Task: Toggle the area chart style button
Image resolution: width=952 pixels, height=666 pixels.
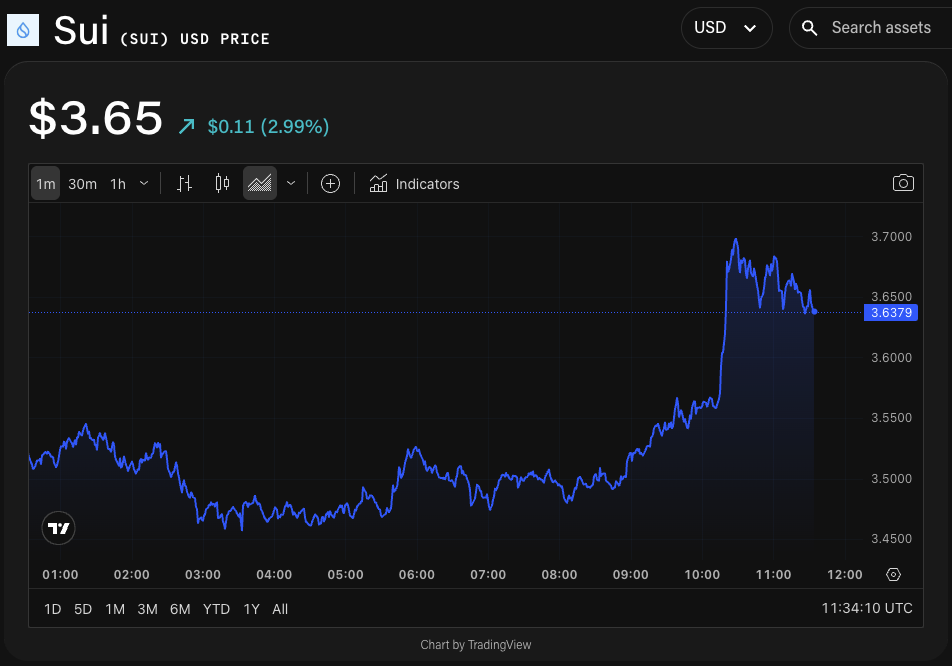Action: click(259, 183)
